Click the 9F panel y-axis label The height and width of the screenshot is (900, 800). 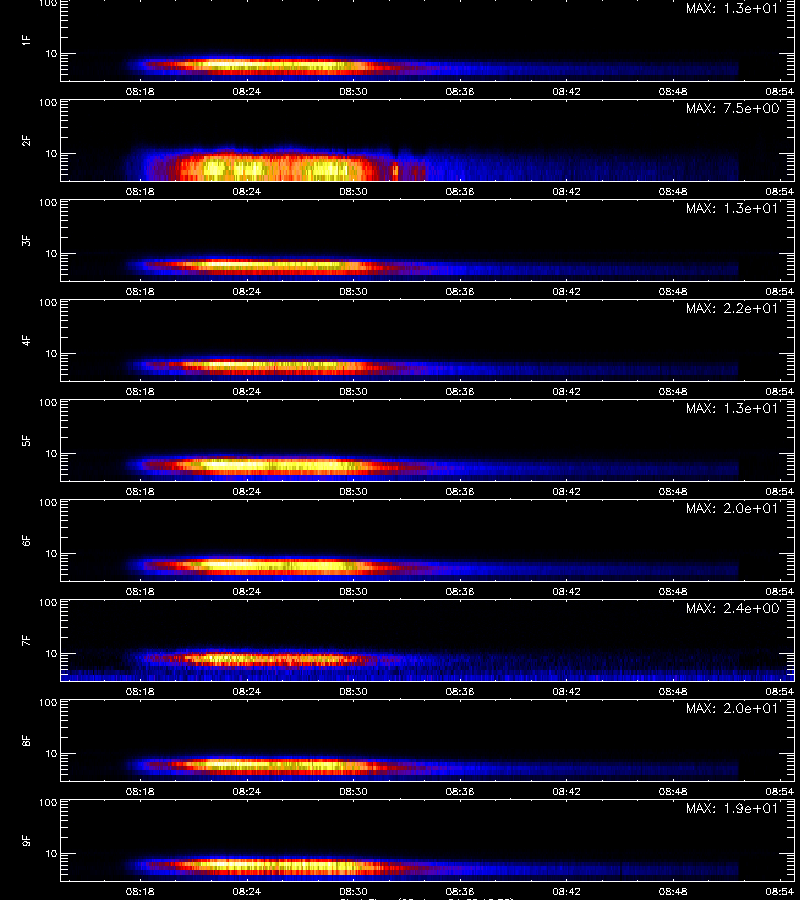26,841
